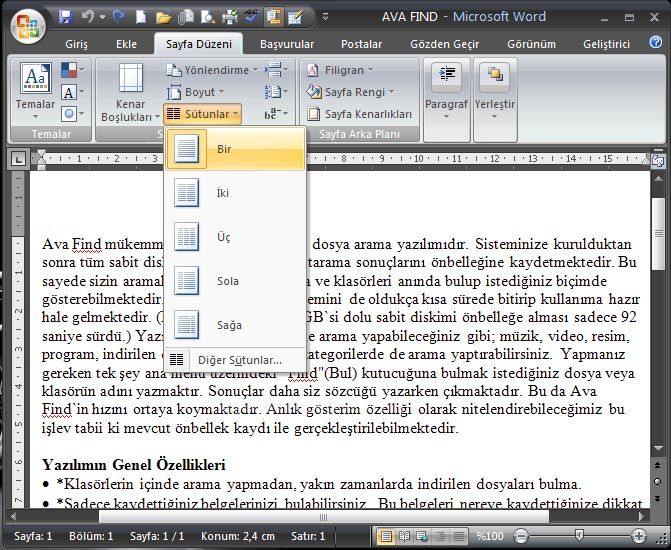Select the Üç three-column layout

click(x=235, y=237)
